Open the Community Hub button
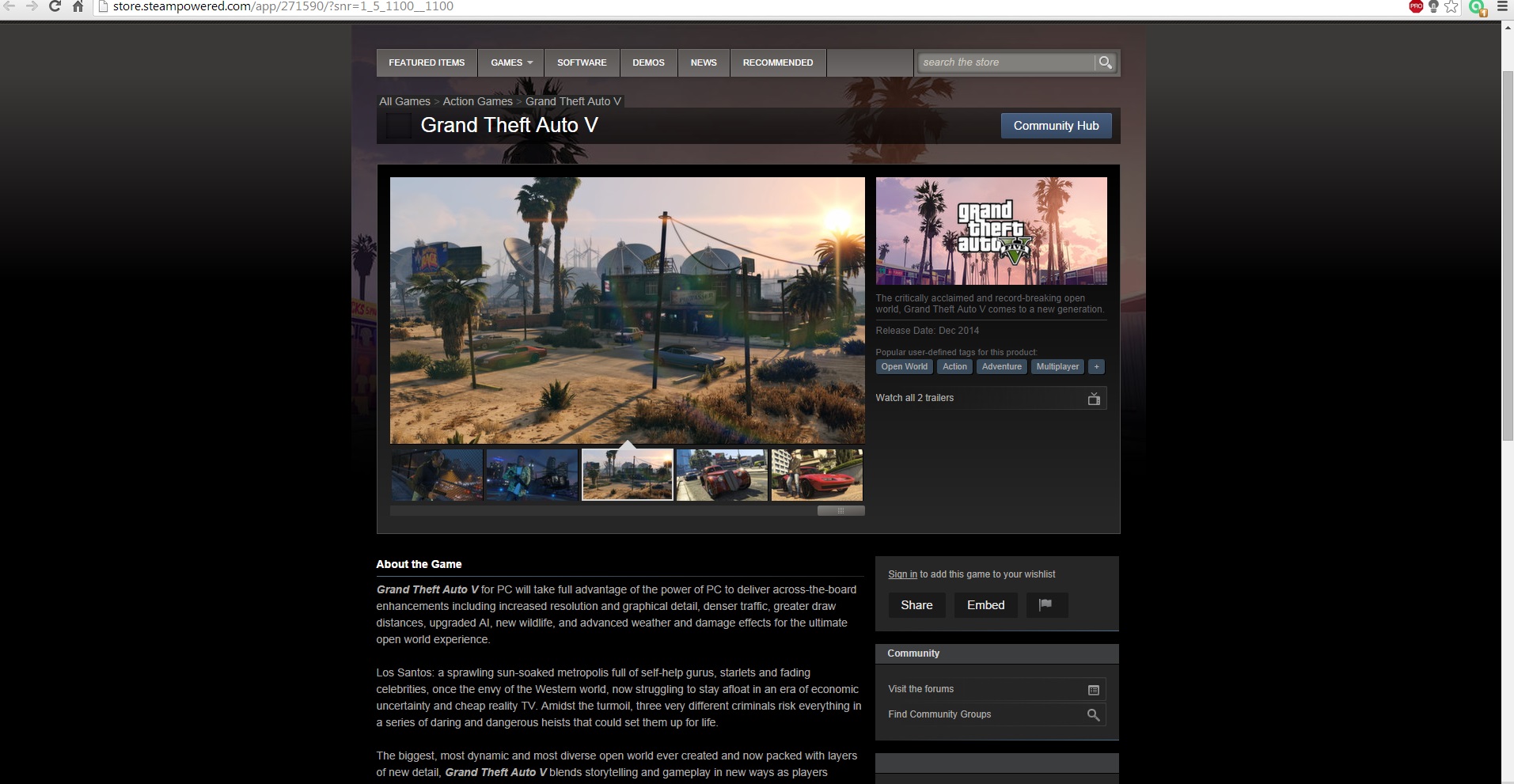The image size is (1514, 784). tap(1056, 126)
